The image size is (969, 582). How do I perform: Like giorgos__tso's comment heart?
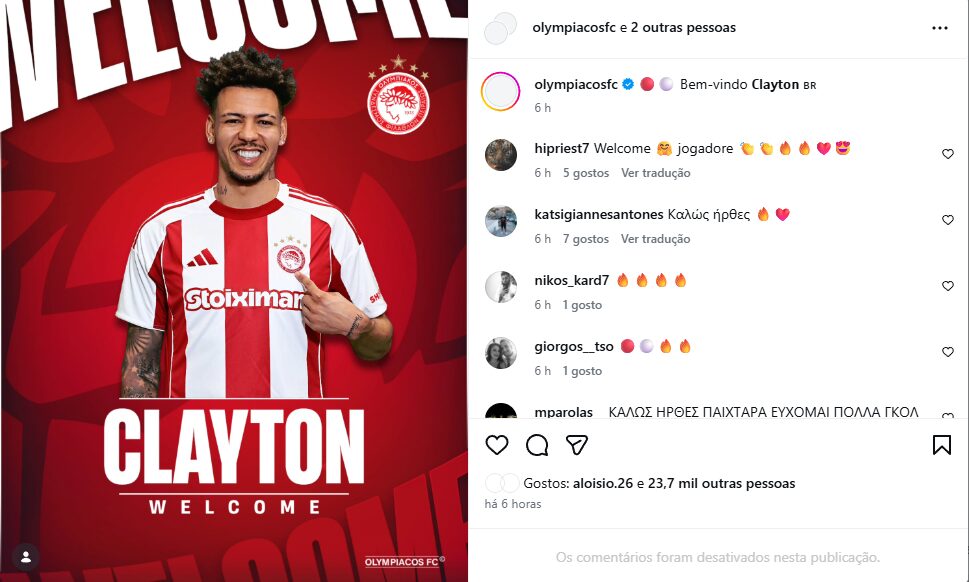pyautogui.click(x=947, y=352)
